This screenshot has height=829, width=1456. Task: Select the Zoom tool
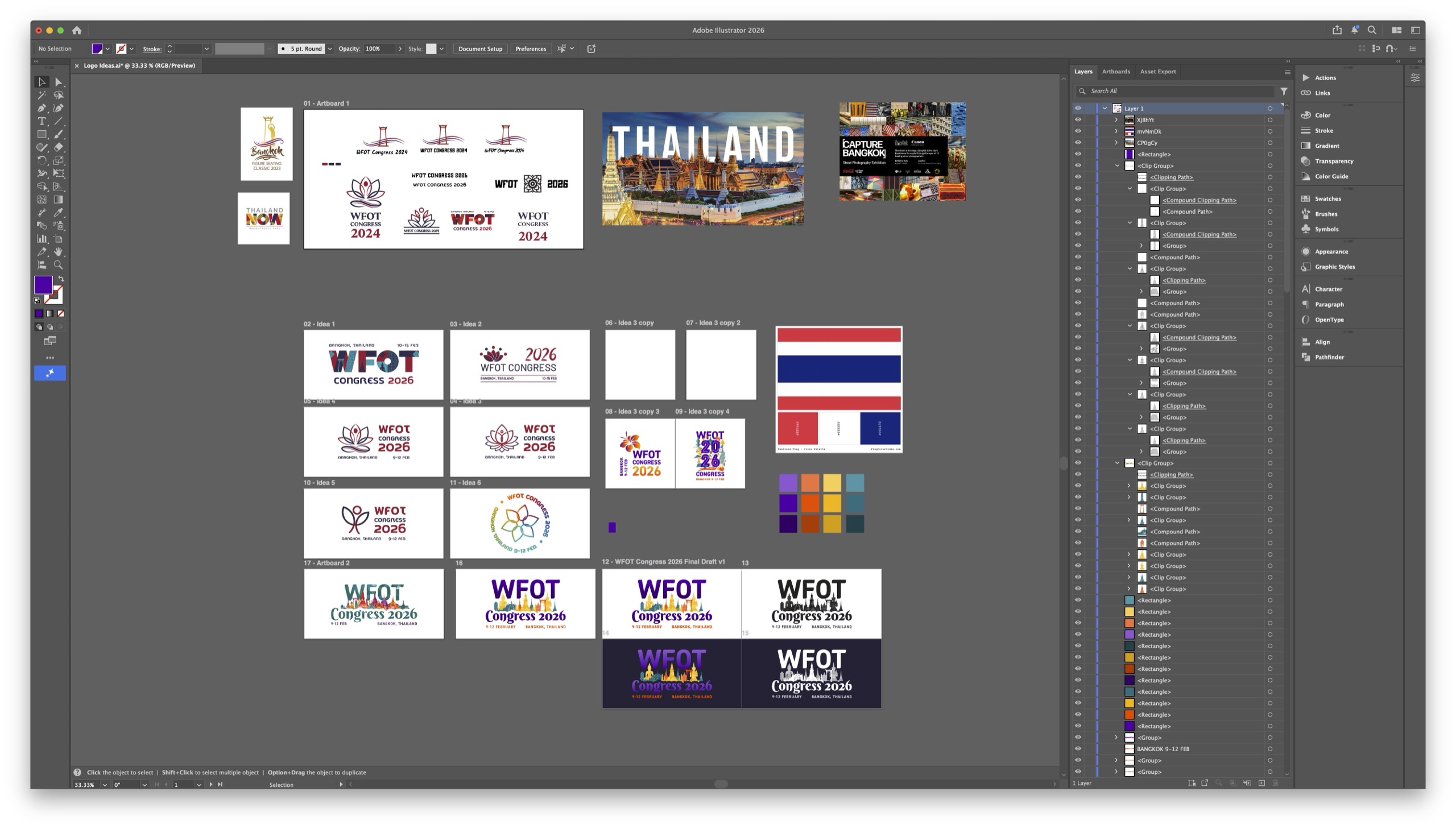(x=58, y=266)
